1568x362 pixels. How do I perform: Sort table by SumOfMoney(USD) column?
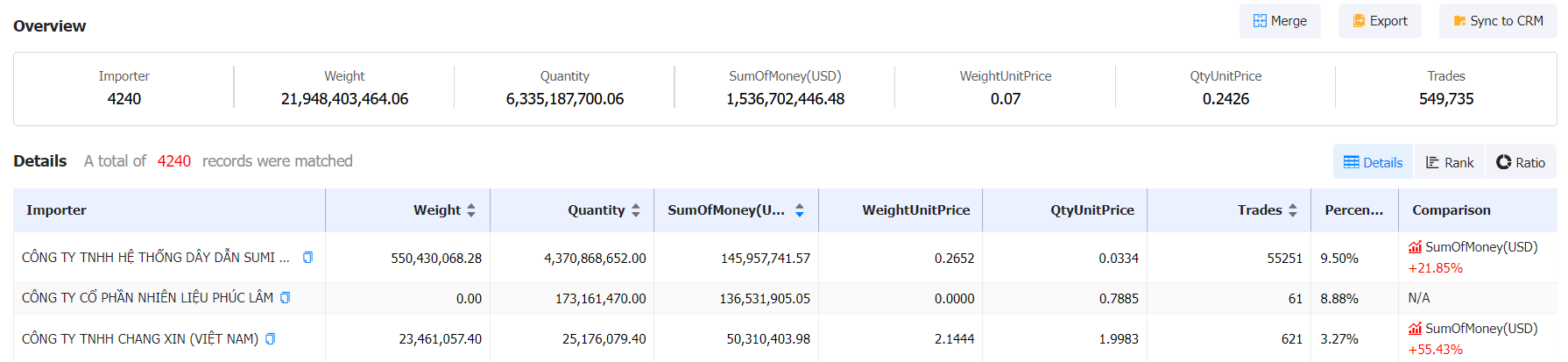coord(799,210)
